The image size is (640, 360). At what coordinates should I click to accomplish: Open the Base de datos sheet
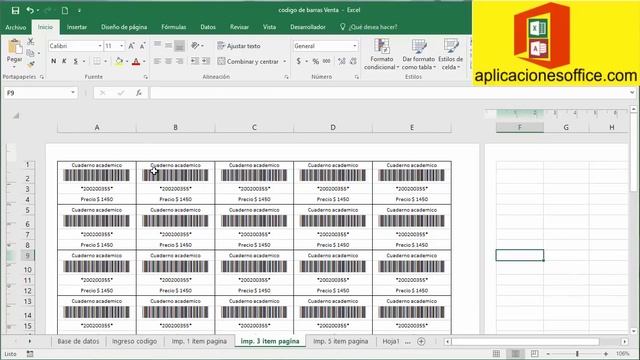coord(78,341)
